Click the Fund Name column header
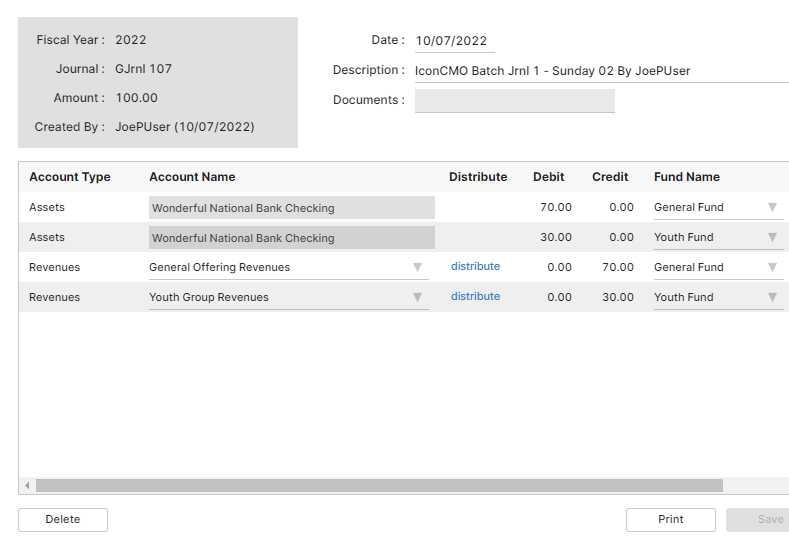This screenshot has height=540, width=789. (687, 177)
